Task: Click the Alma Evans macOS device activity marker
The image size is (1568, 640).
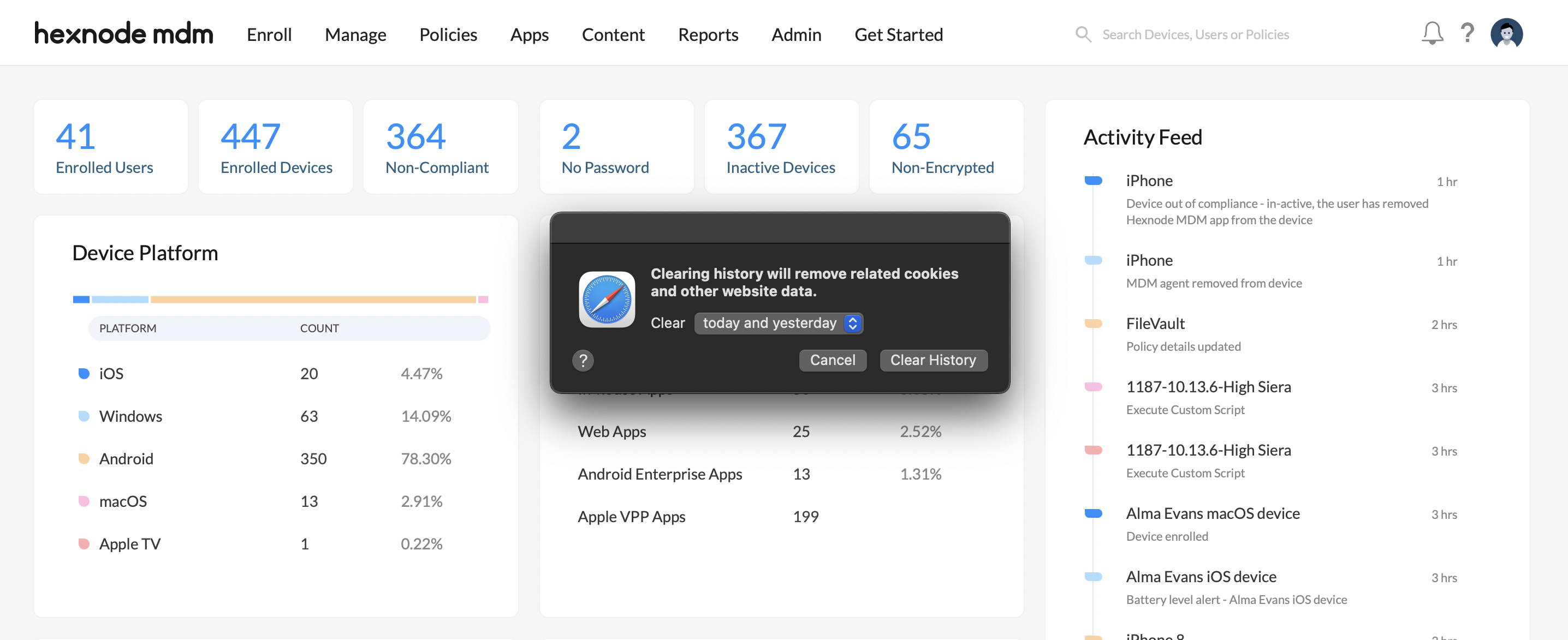Action: pos(1093,513)
